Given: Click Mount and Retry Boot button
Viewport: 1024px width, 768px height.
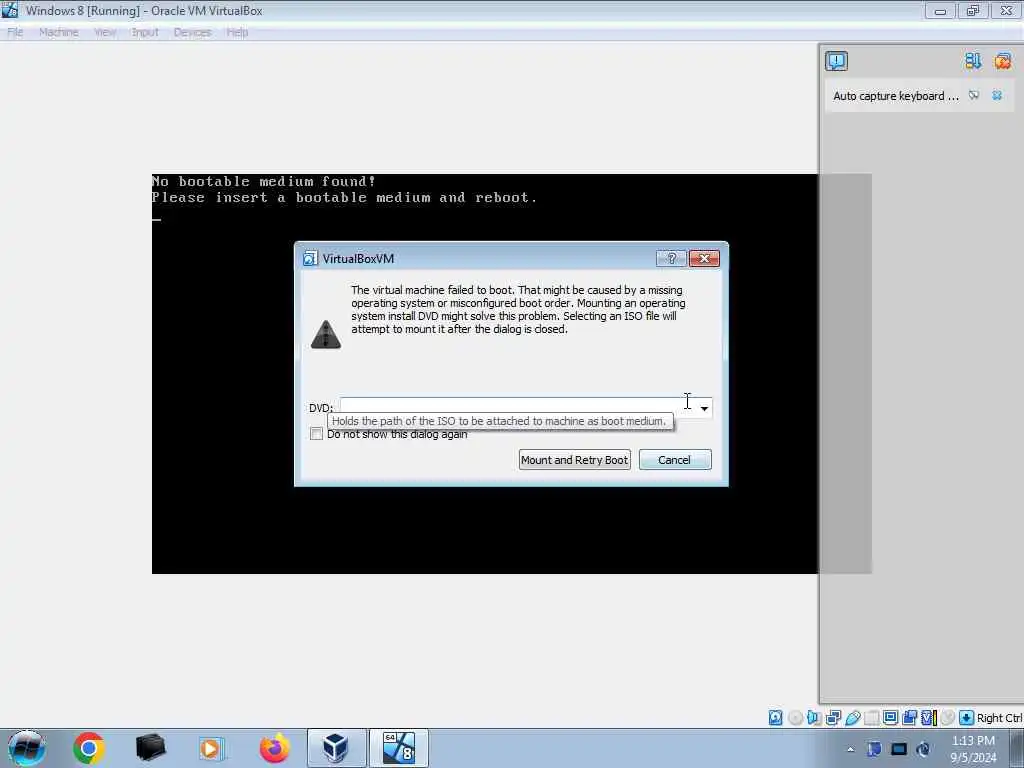Looking at the screenshot, I should (x=575, y=460).
